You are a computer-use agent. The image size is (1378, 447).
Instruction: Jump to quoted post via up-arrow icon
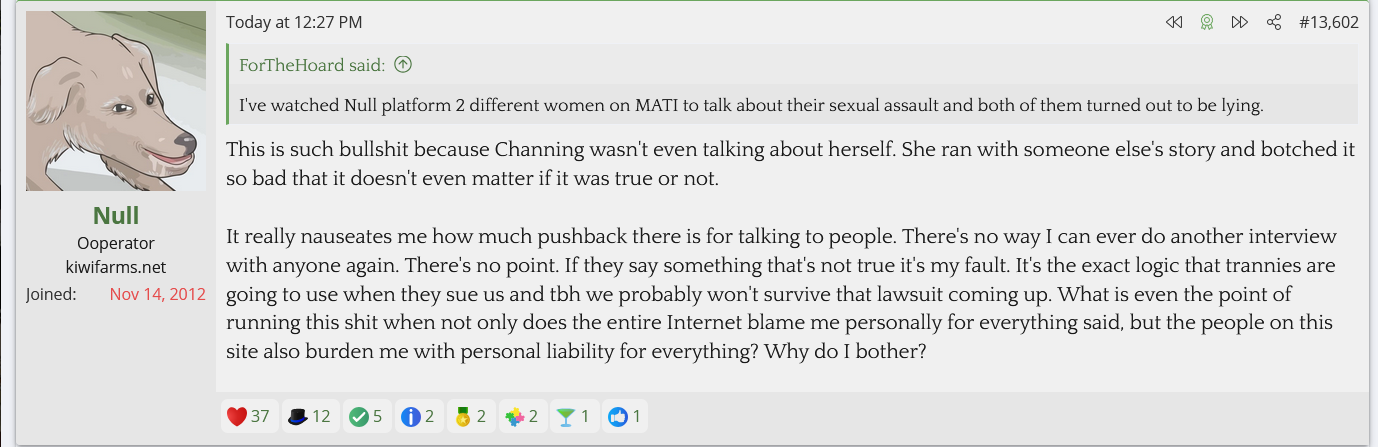click(x=403, y=66)
